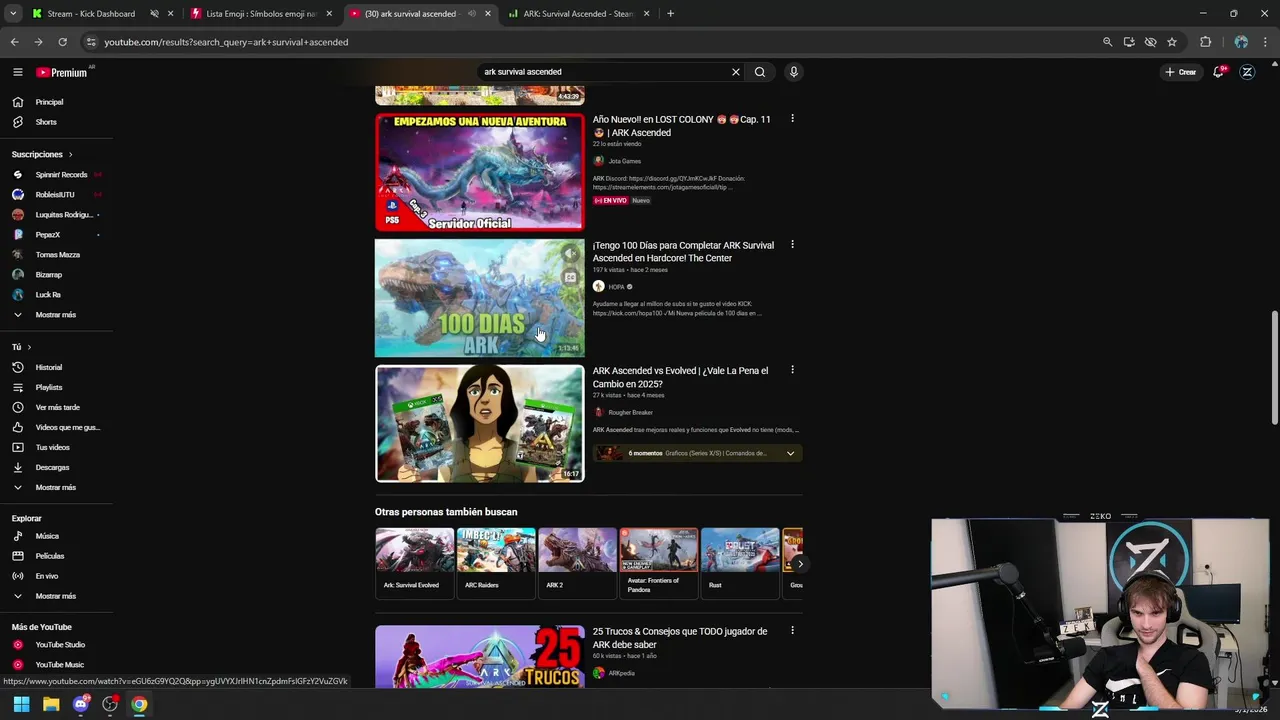Open the 100 Días ARK video thumbnail
Image resolution: width=1280 pixels, height=720 pixels.
coord(479,298)
